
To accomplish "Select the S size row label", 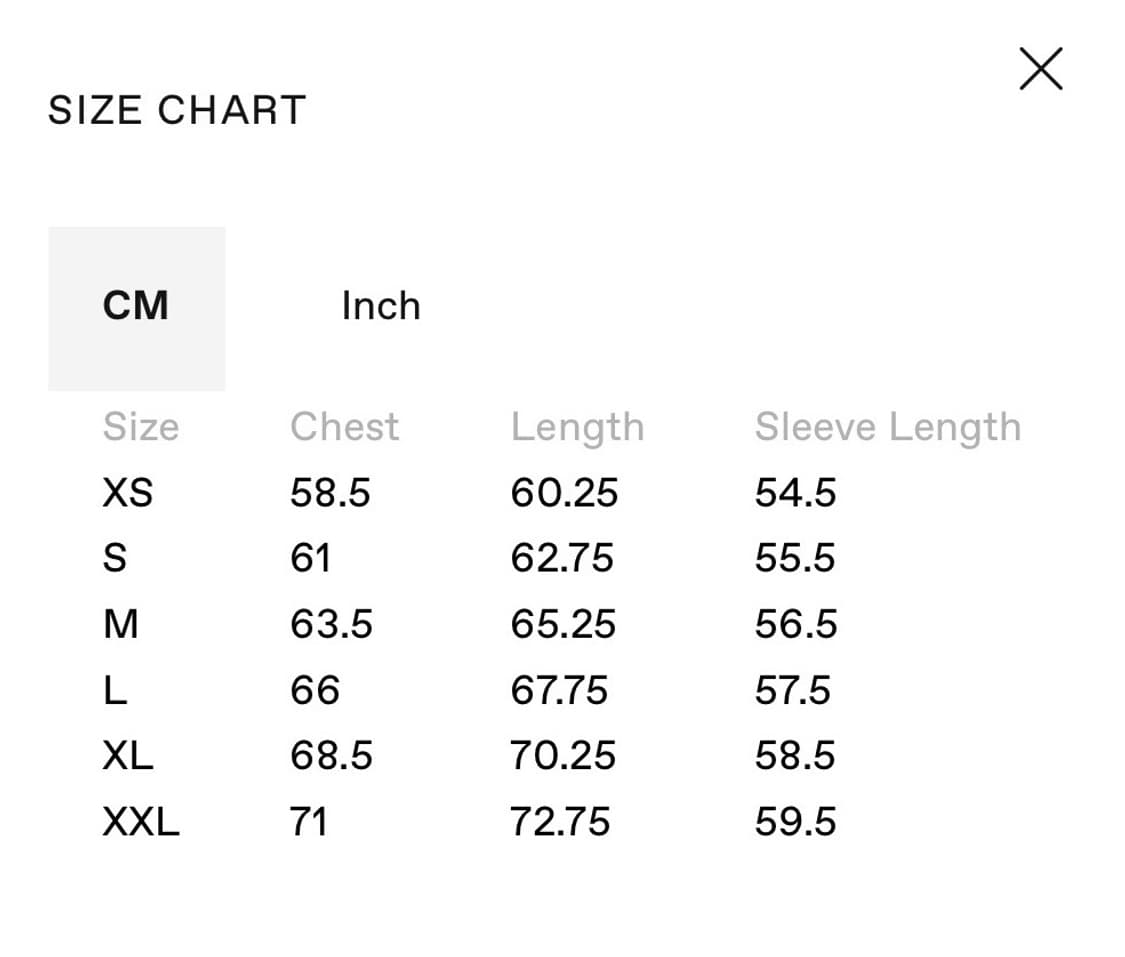I will tap(115, 558).
